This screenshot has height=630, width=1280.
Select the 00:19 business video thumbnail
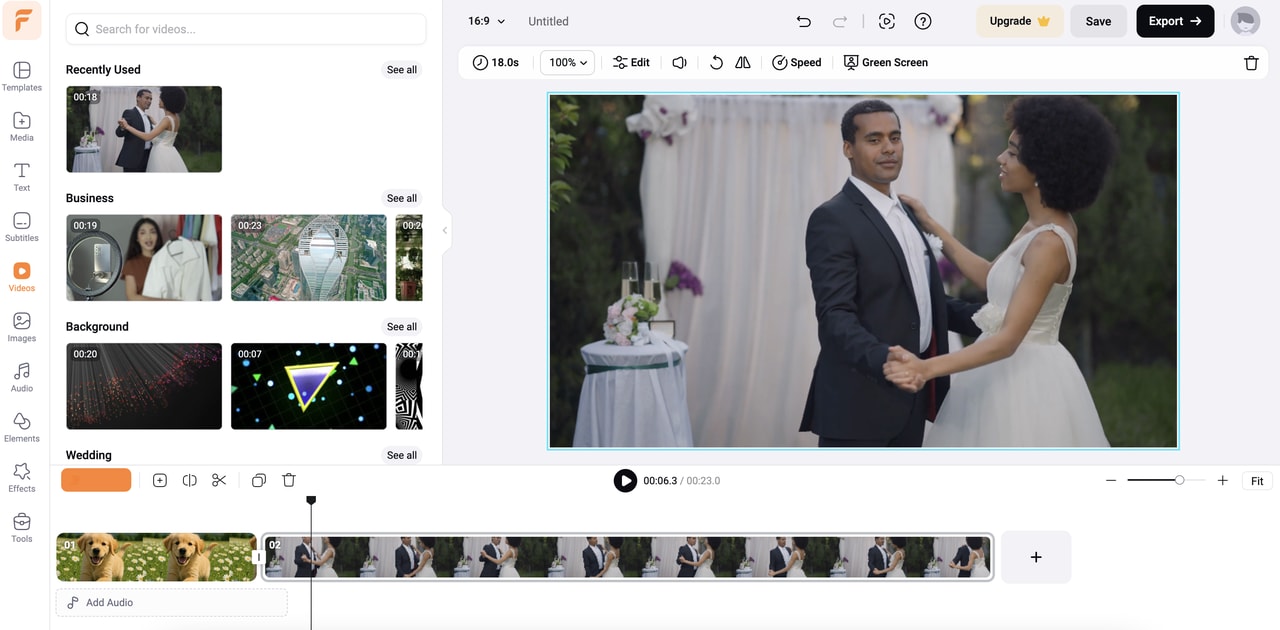pos(144,258)
